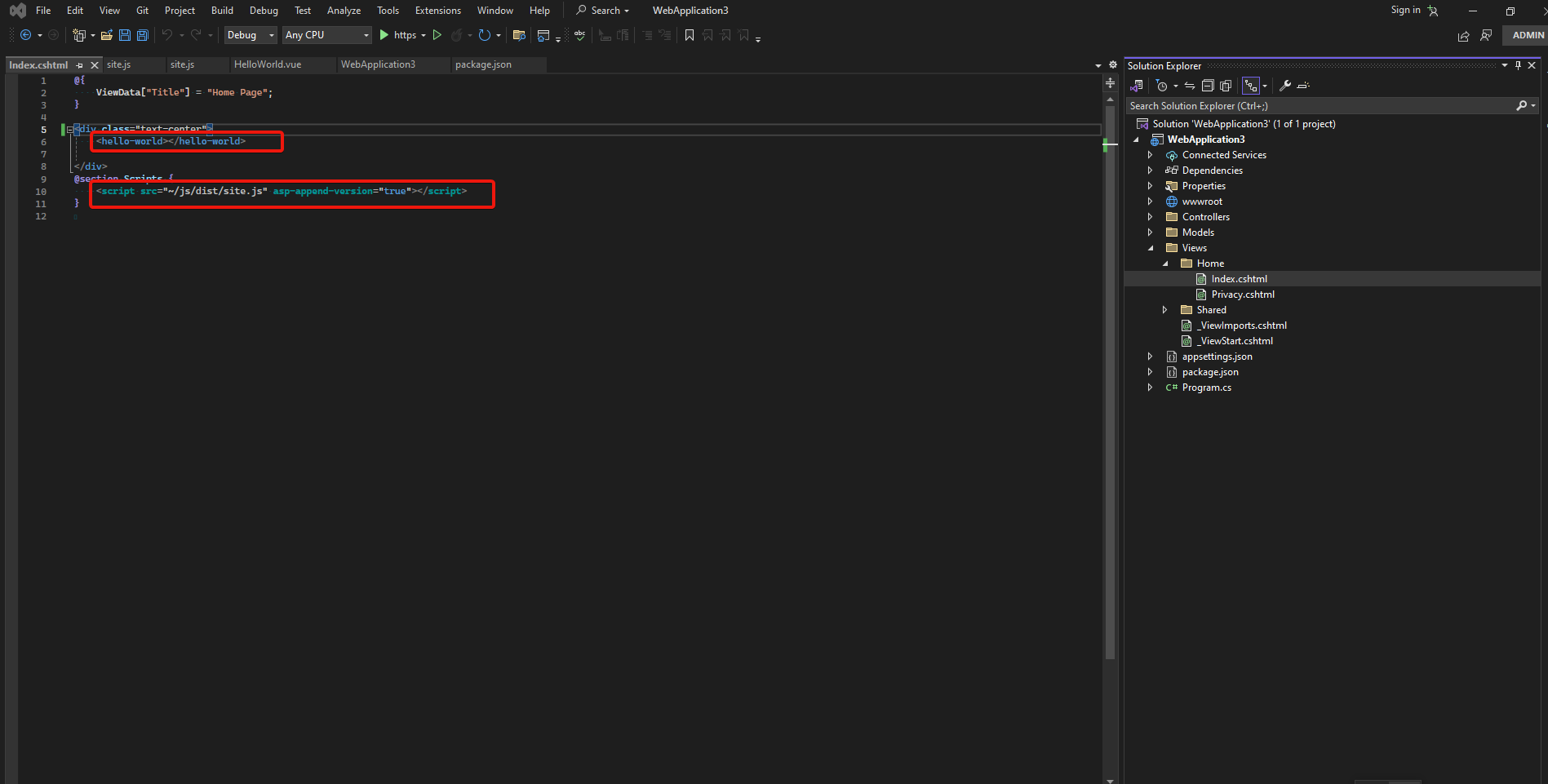Click the Collapse All icon in Solution Explorer
This screenshot has height=784, width=1548.
[x=1208, y=86]
